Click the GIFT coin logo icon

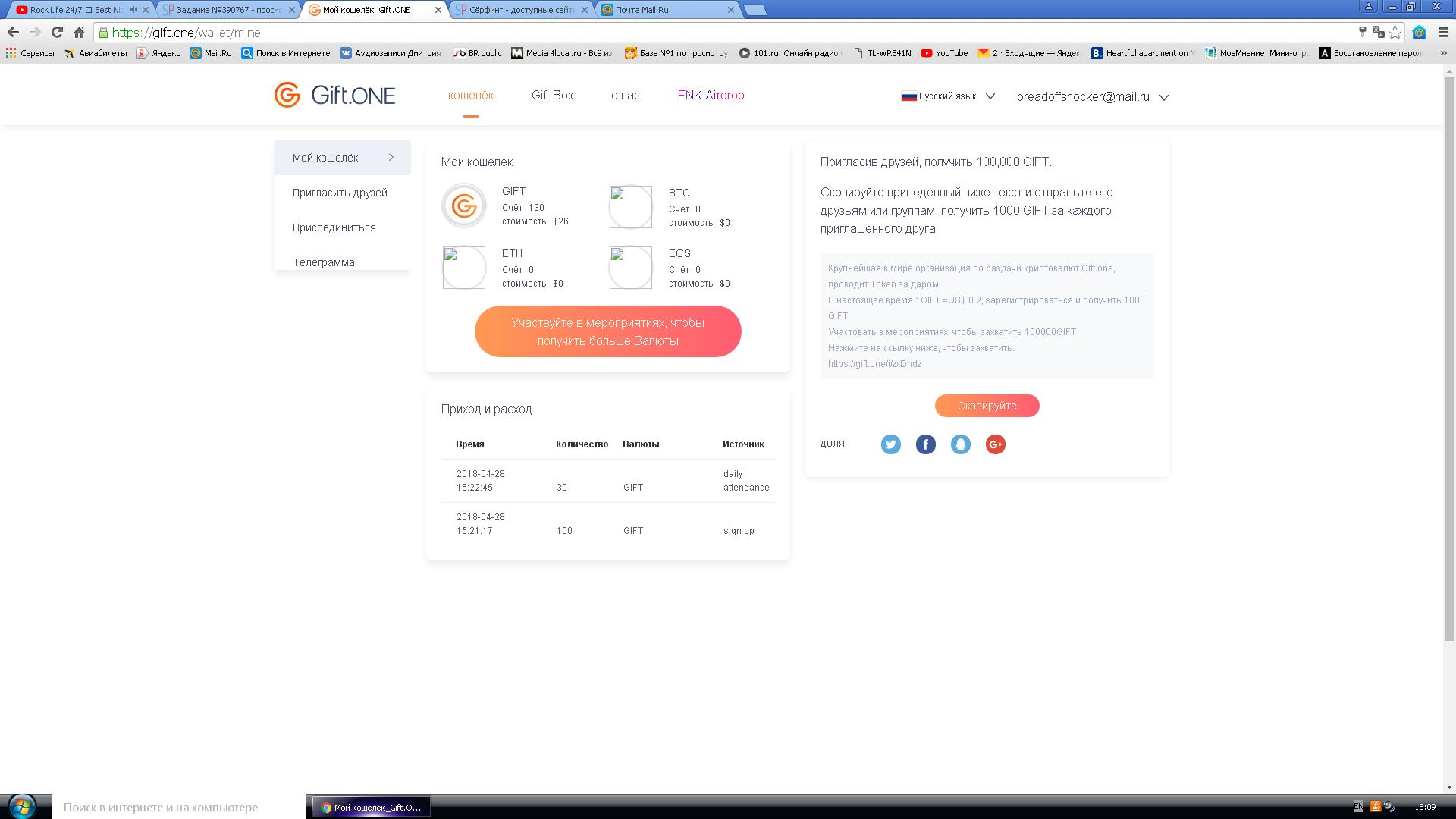[x=463, y=206]
